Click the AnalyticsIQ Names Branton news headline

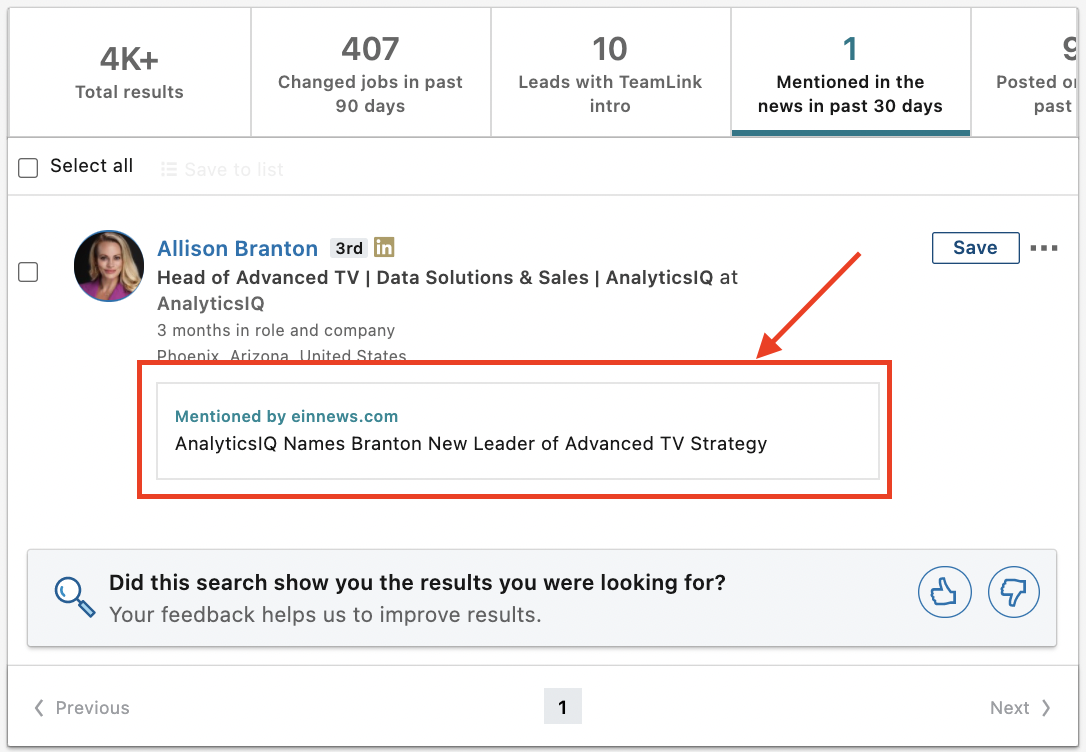[x=471, y=443]
